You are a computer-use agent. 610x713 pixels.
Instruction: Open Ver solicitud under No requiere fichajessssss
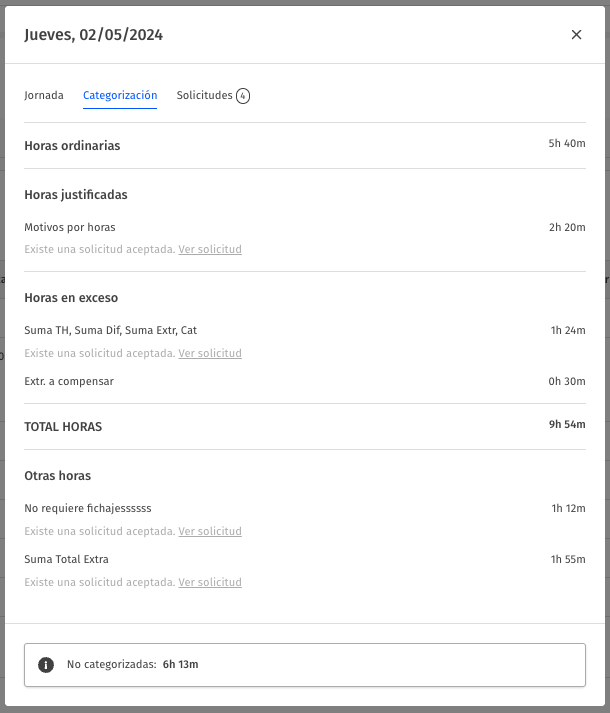pyautogui.click(x=210, y=531)
